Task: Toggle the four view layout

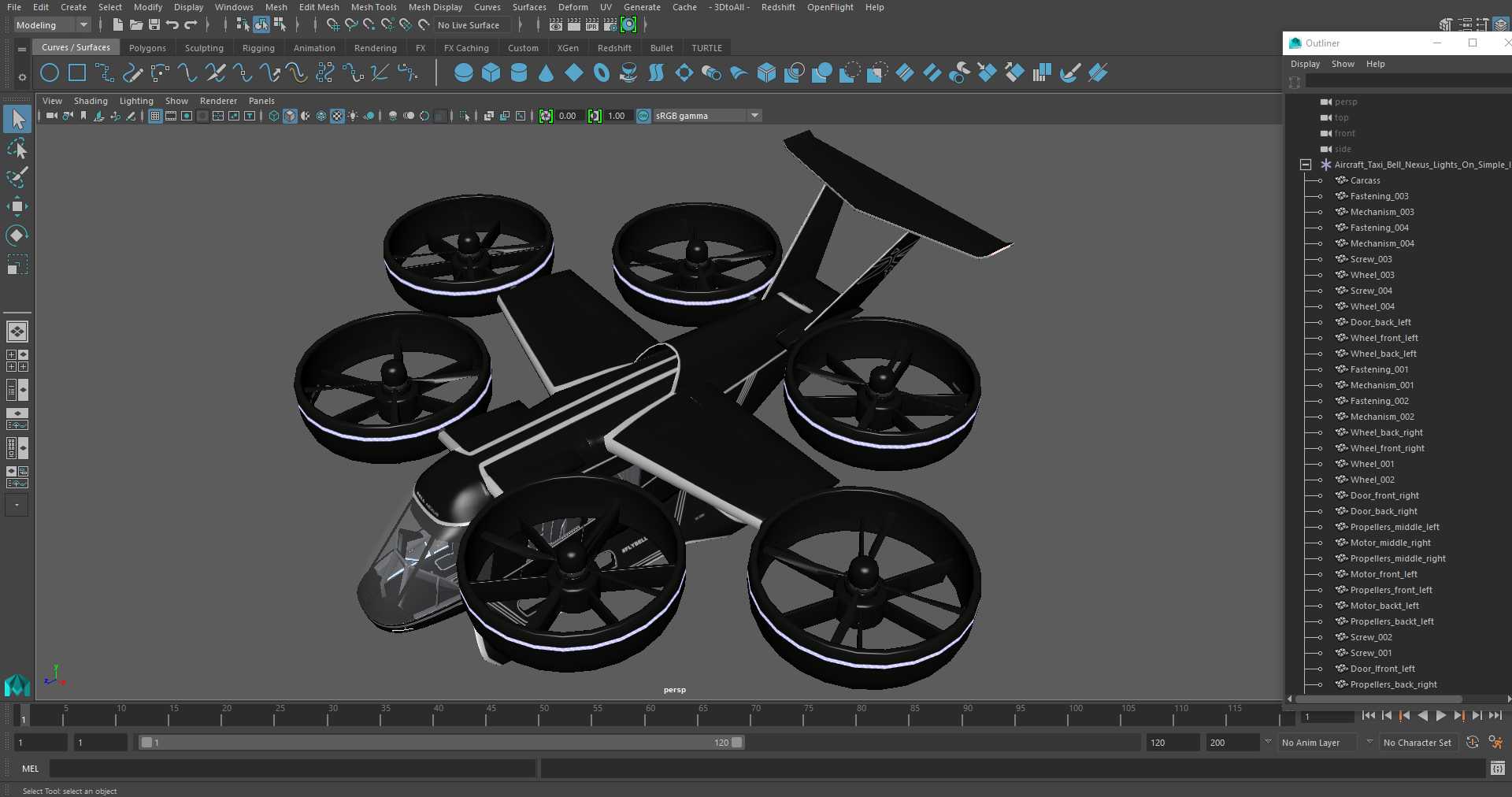Action: pyautogui.click(x=17, y=361)
